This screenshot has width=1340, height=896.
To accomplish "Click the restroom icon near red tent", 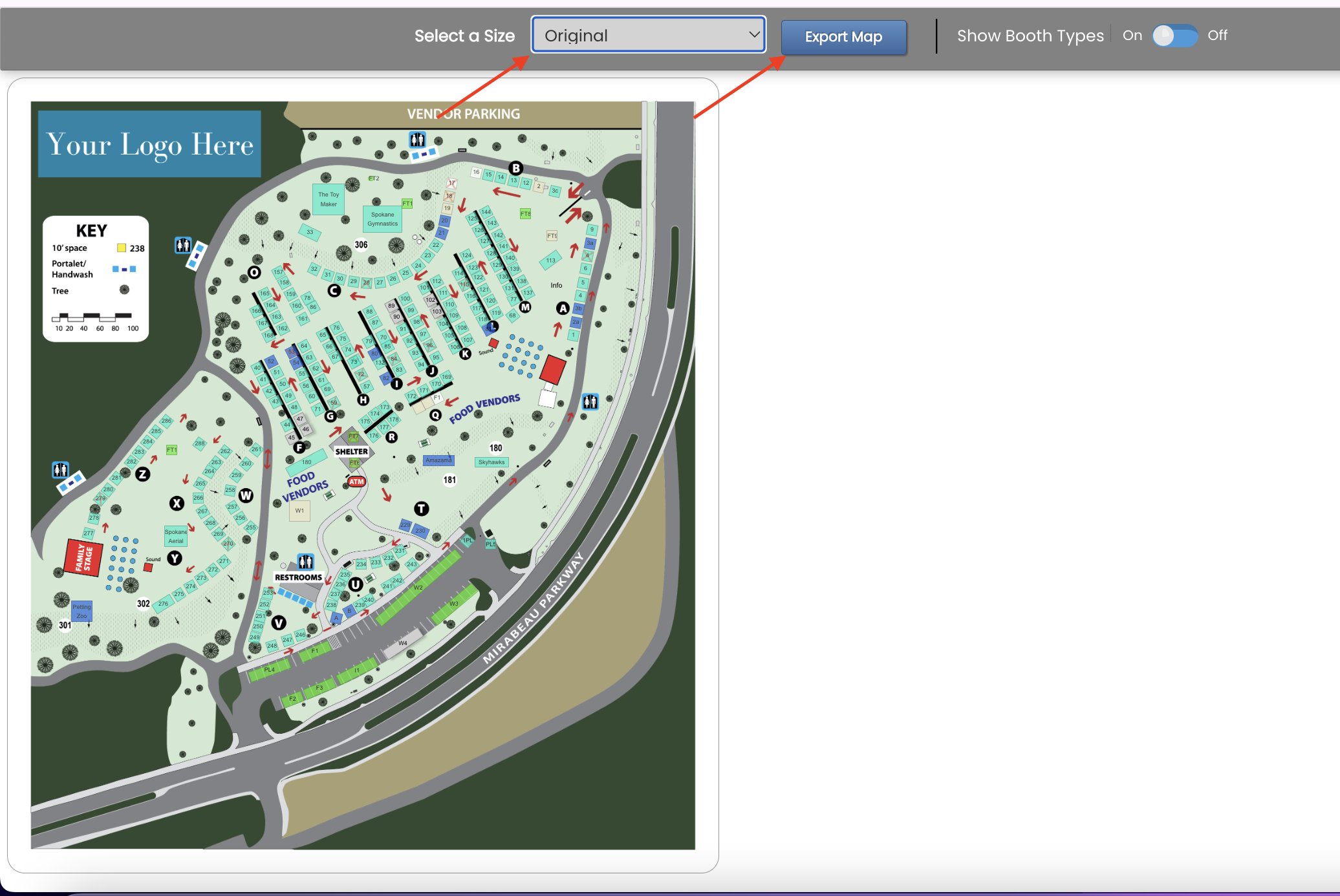I will click(x=590, y=401).
